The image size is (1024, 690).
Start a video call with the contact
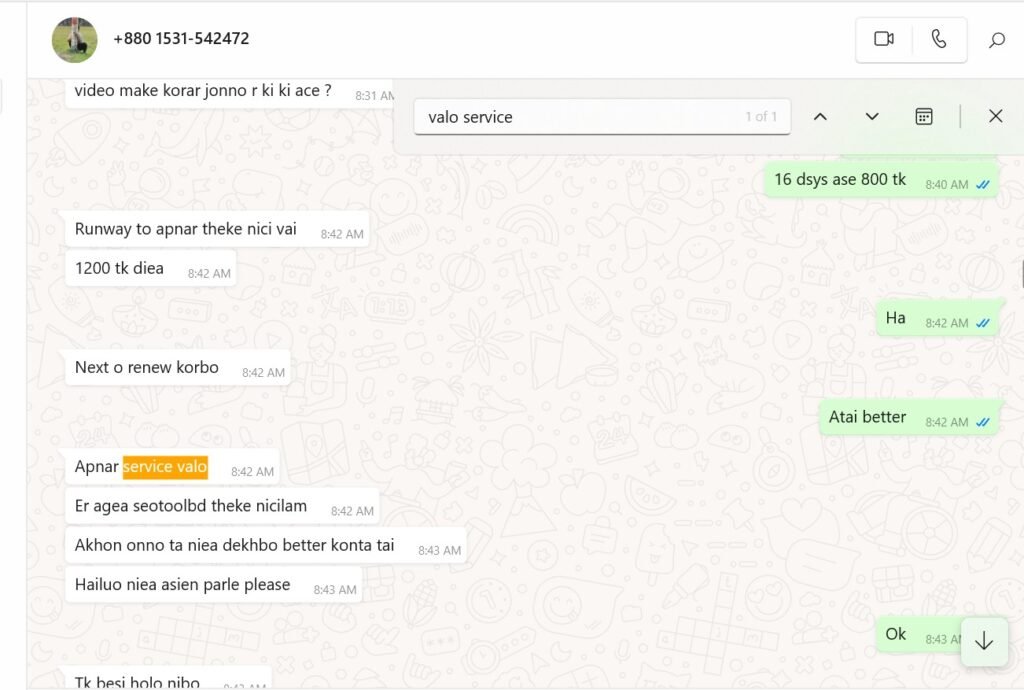883,39
